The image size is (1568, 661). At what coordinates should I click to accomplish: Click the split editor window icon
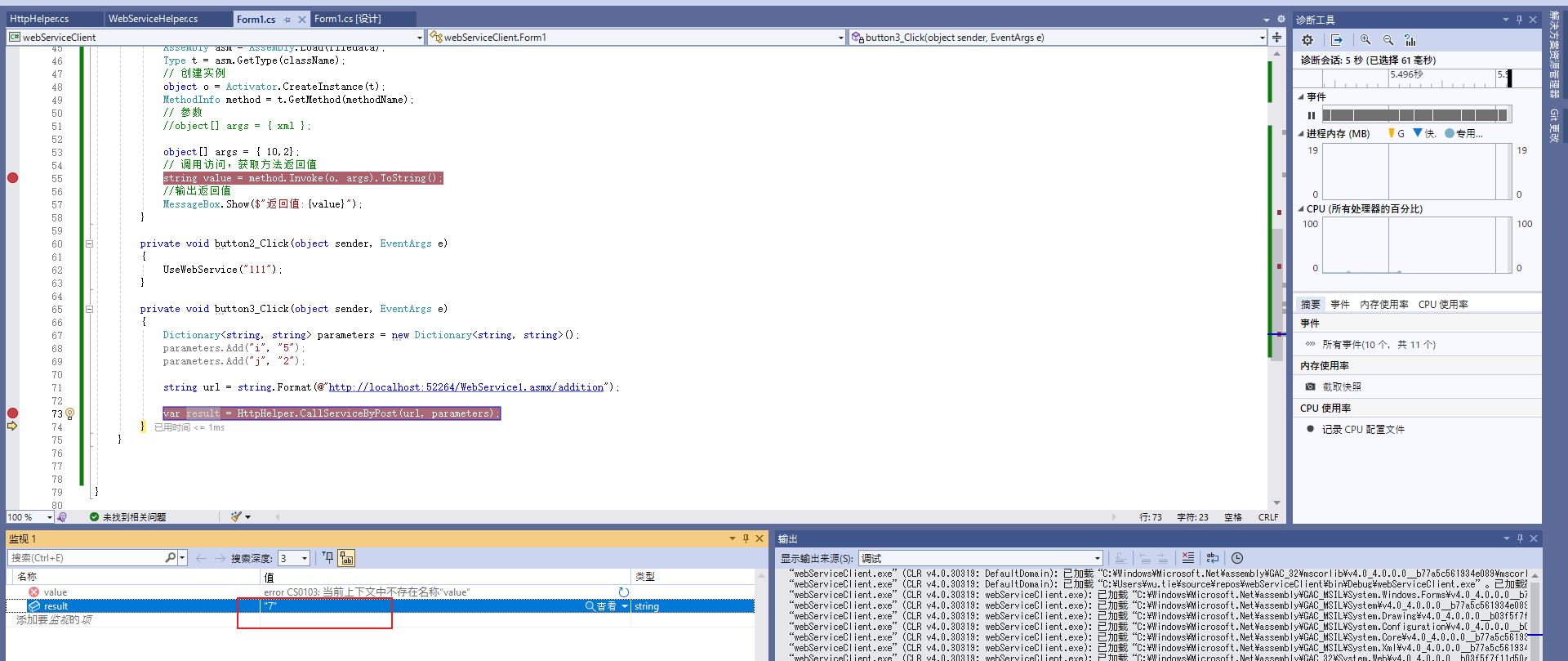(x=1276, y=38)
